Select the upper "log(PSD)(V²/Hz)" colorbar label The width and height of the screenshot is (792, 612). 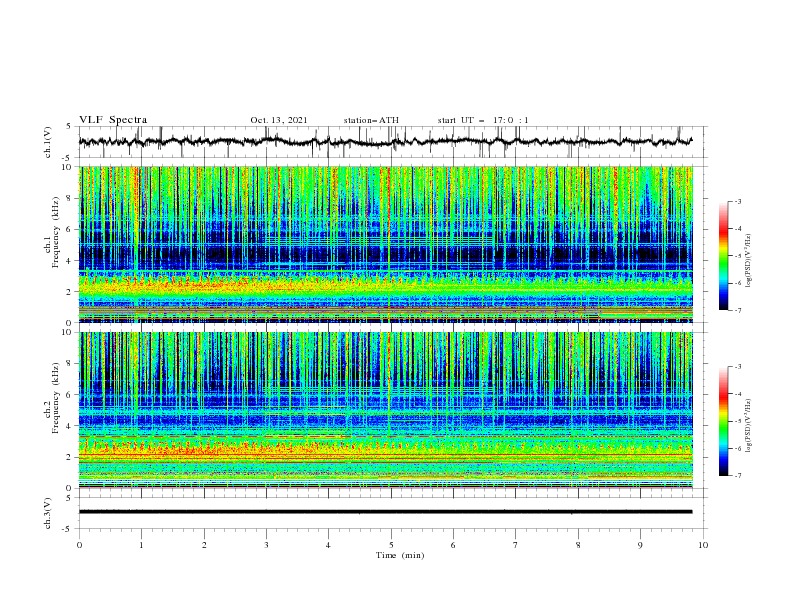pos(750,261)
